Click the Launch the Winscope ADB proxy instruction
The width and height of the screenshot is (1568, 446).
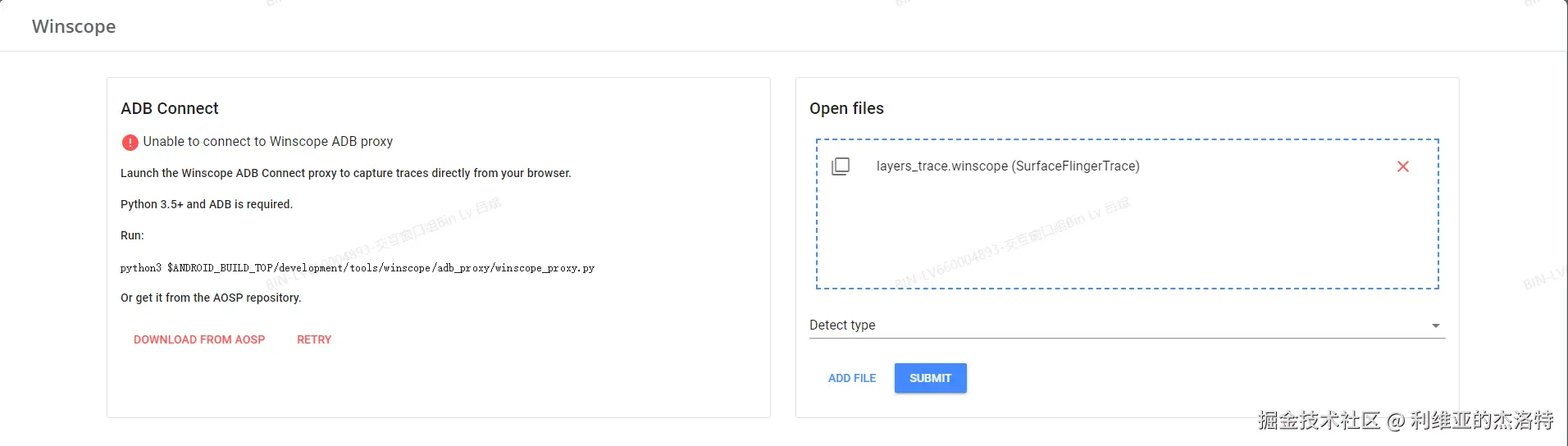click(345, 173)
